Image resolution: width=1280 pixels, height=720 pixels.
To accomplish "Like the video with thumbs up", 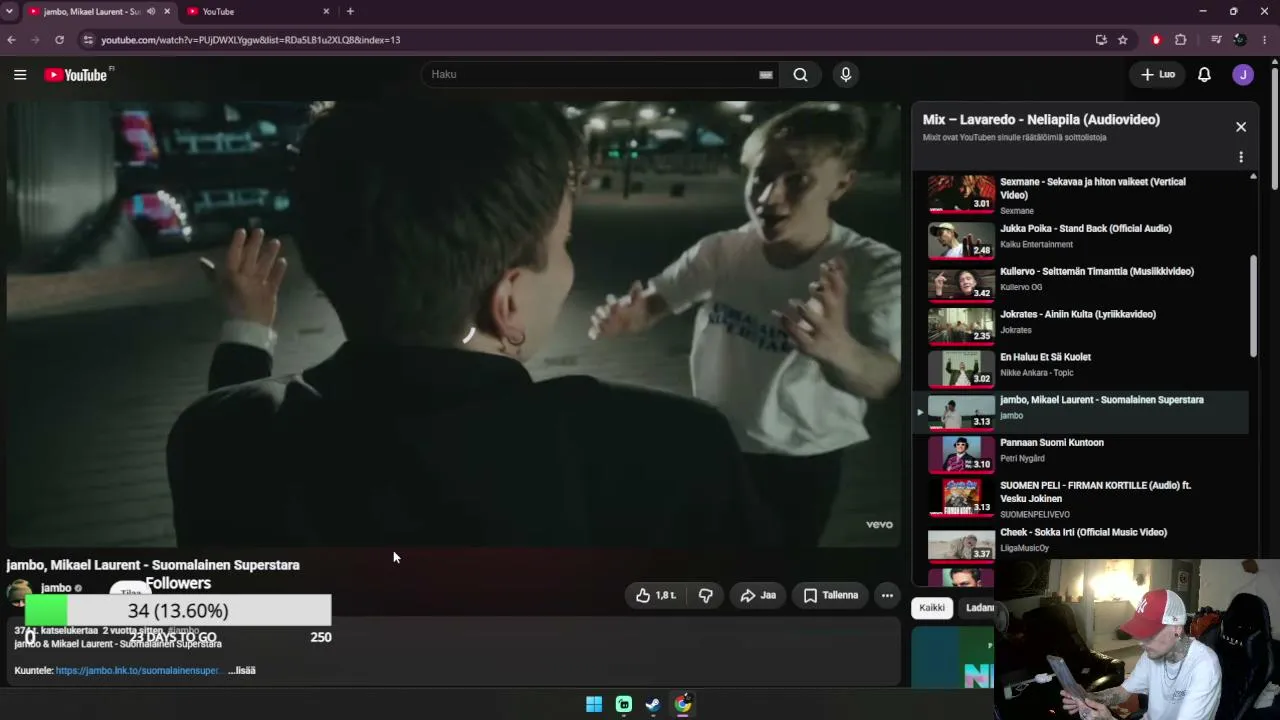I will pos(656,595).
